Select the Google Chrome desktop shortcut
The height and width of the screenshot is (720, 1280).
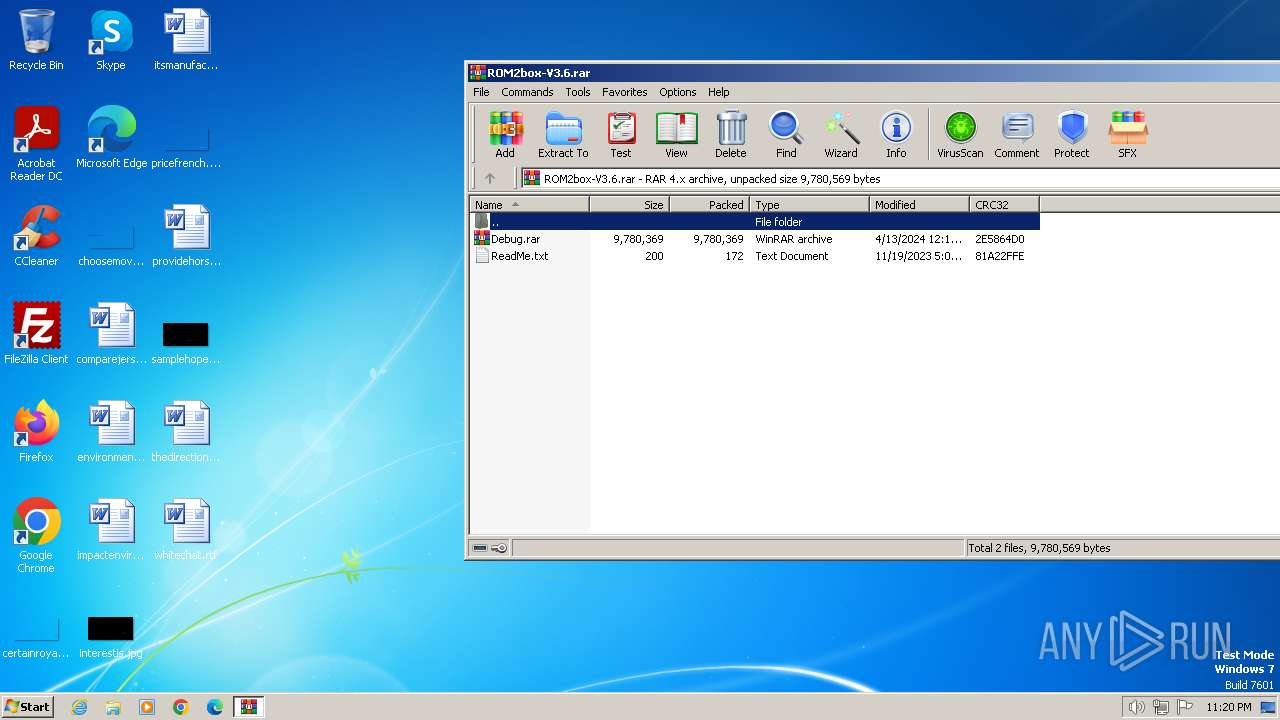[x=36, y=536]
